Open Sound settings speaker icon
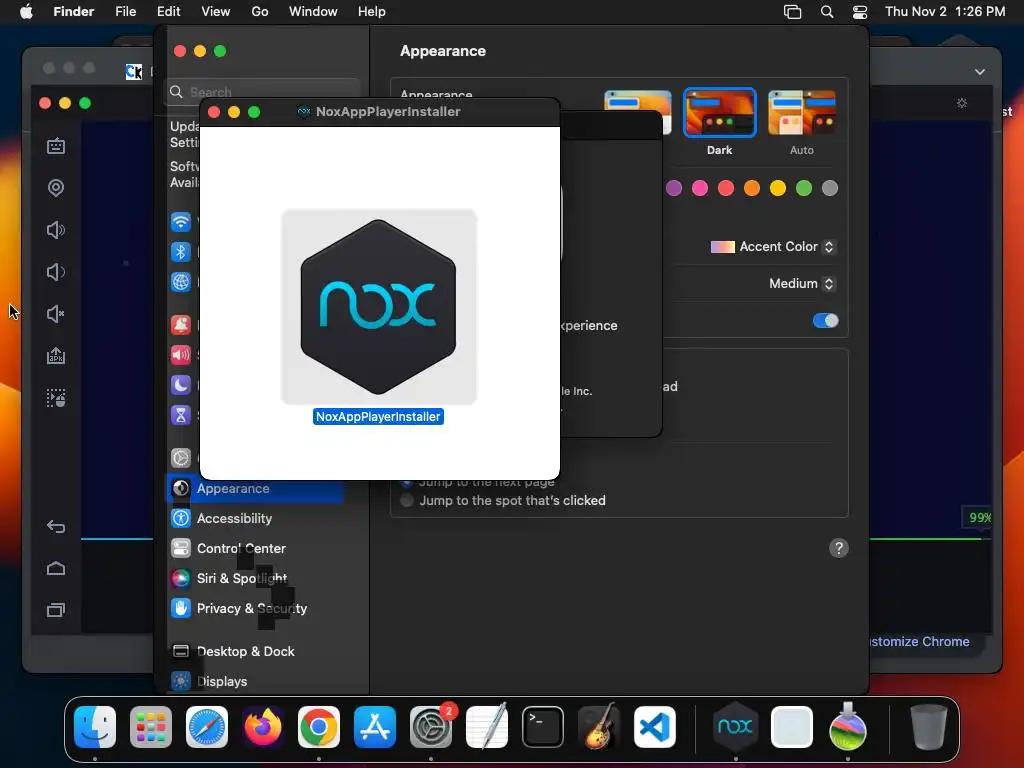This screenshot has width=1024, height=768. click(x=181, y=355)
